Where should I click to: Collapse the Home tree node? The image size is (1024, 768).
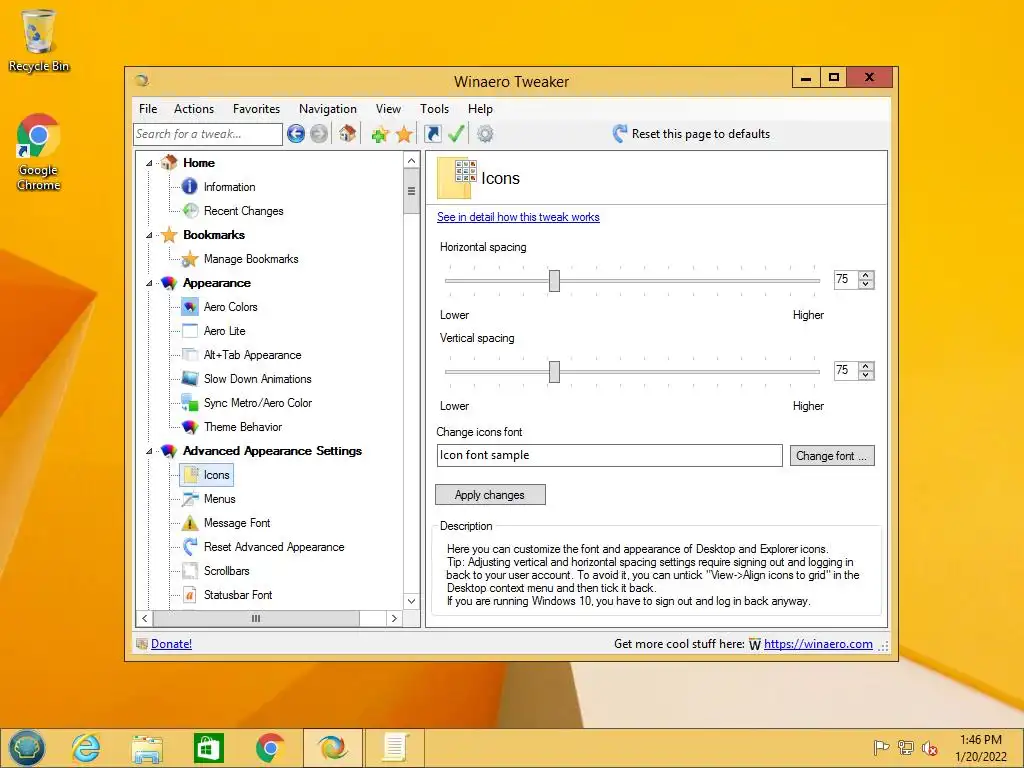(149, 163)
